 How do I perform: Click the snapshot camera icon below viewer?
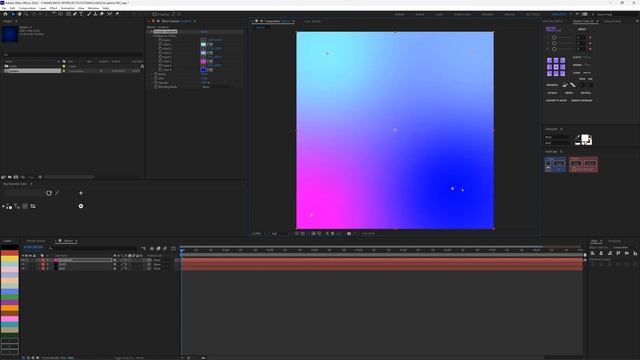pyautogui.click(x=349, y=233)
